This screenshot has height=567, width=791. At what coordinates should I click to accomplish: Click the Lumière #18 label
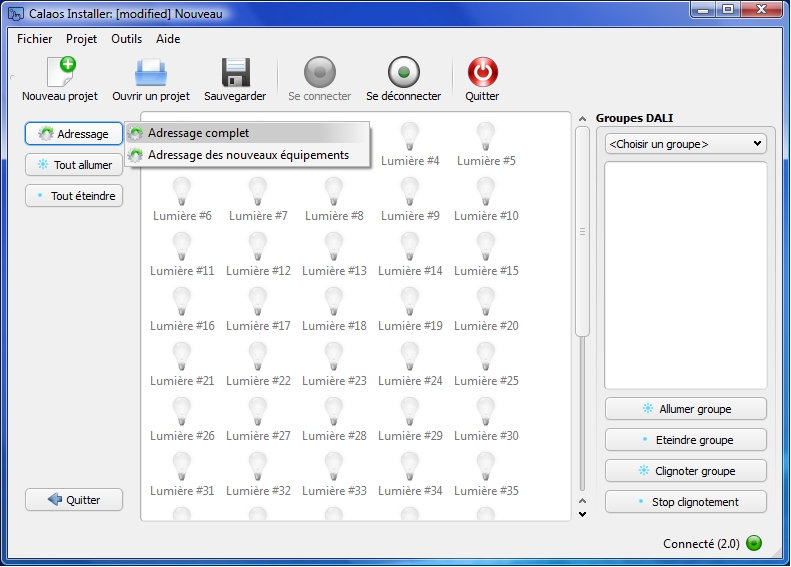[334, 326]
